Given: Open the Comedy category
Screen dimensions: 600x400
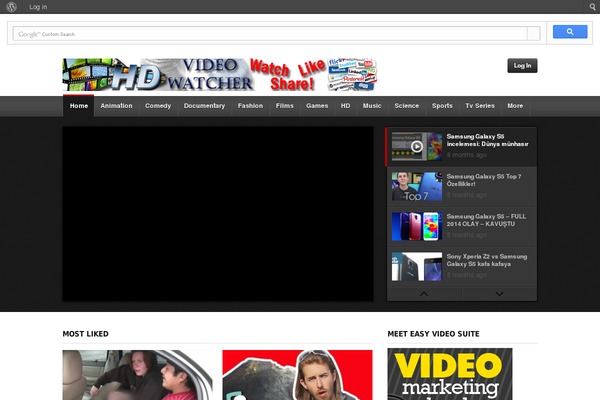Looking at the screenshot, I should click(158, 106).
